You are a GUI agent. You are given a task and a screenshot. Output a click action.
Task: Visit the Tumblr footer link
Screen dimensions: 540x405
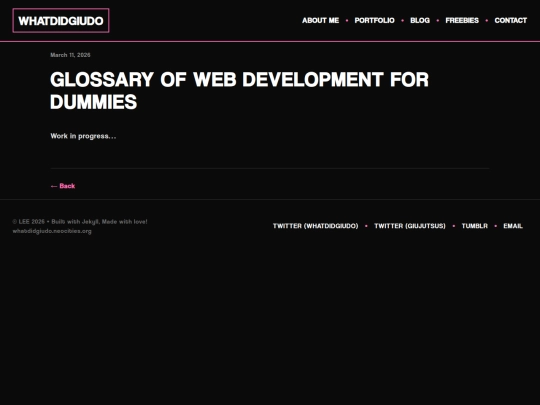click(x=475, y=226)
